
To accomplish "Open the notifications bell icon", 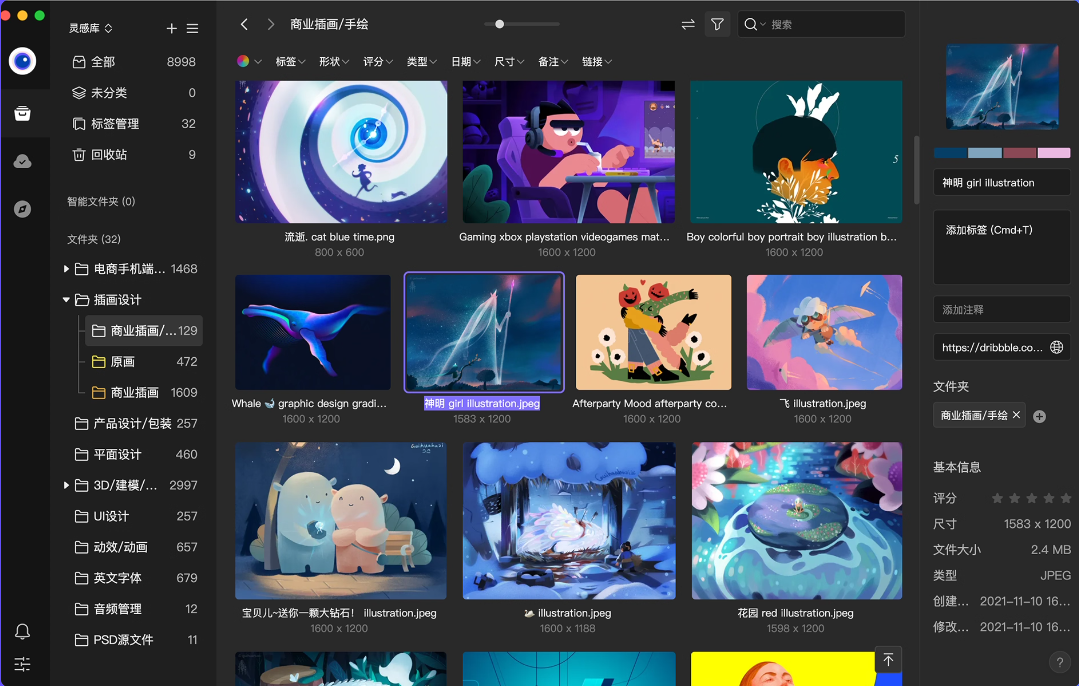I will point(23,632).
